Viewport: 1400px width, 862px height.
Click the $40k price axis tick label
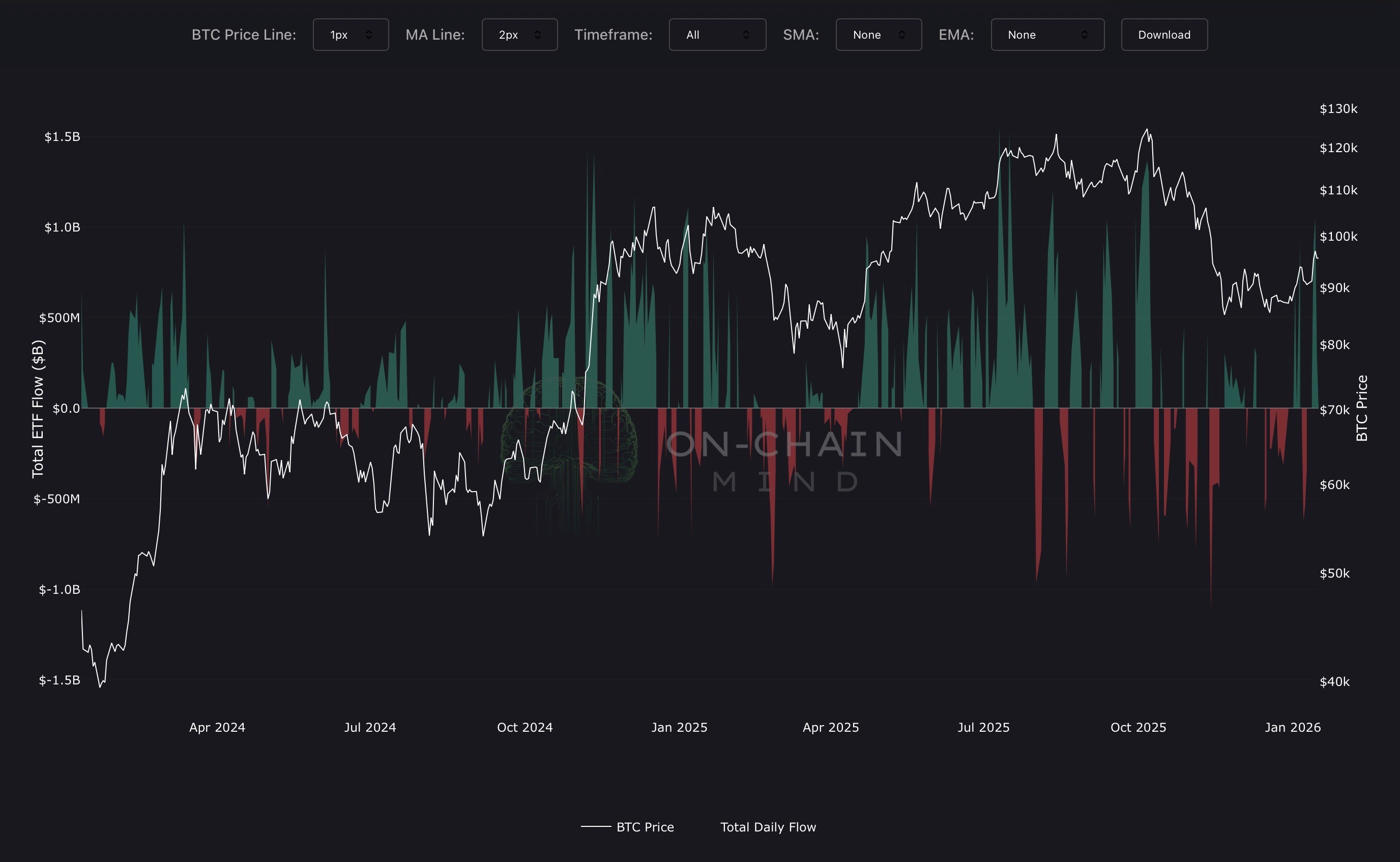pyautogui.click(x=1334, y=681)
